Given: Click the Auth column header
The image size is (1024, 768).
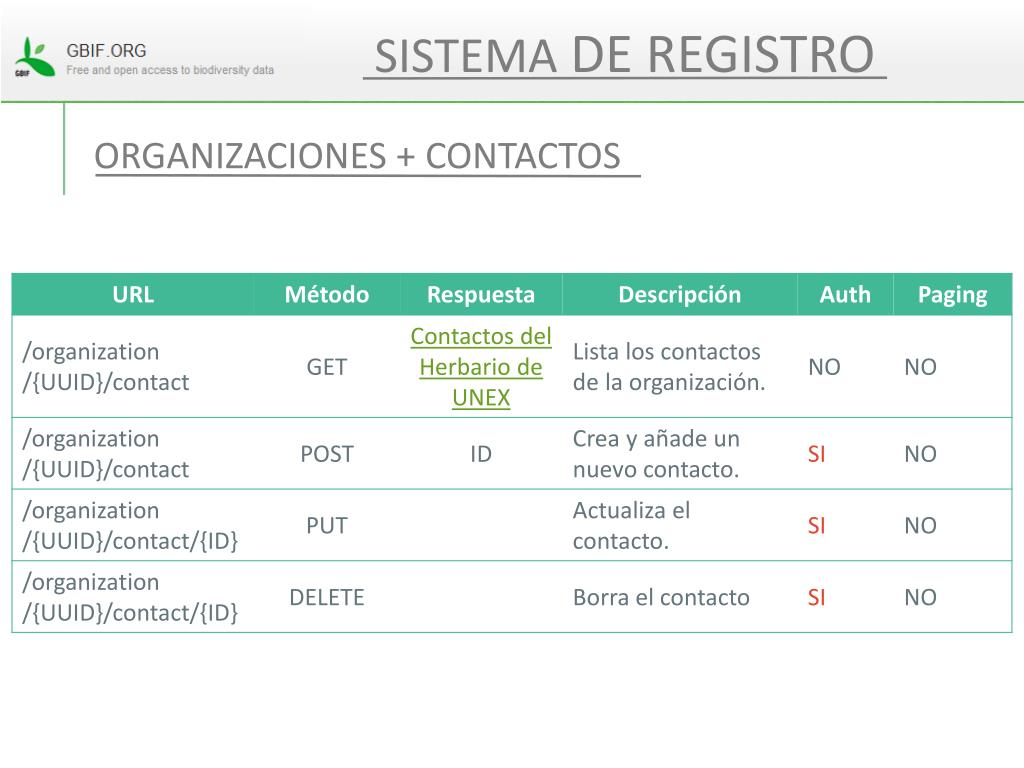Looking at the screenshot, I should coord(845,295).
